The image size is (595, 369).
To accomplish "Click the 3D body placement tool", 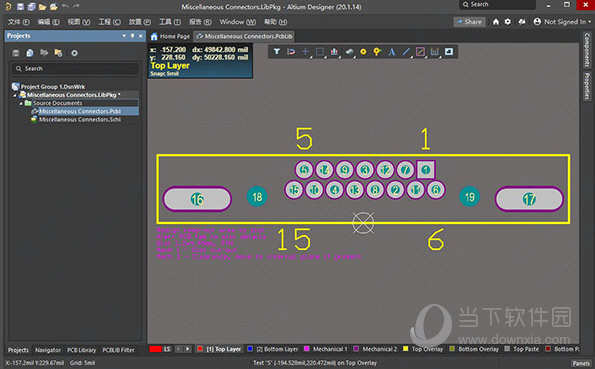I will click(349, 52).
